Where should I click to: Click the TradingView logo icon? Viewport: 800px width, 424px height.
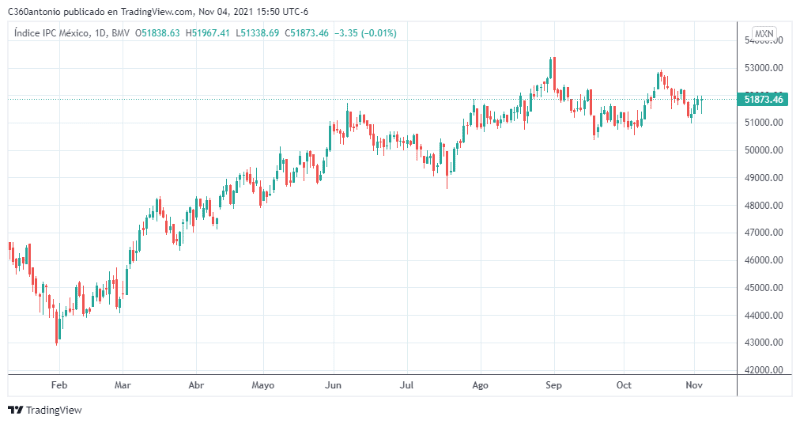coord(15,410)
